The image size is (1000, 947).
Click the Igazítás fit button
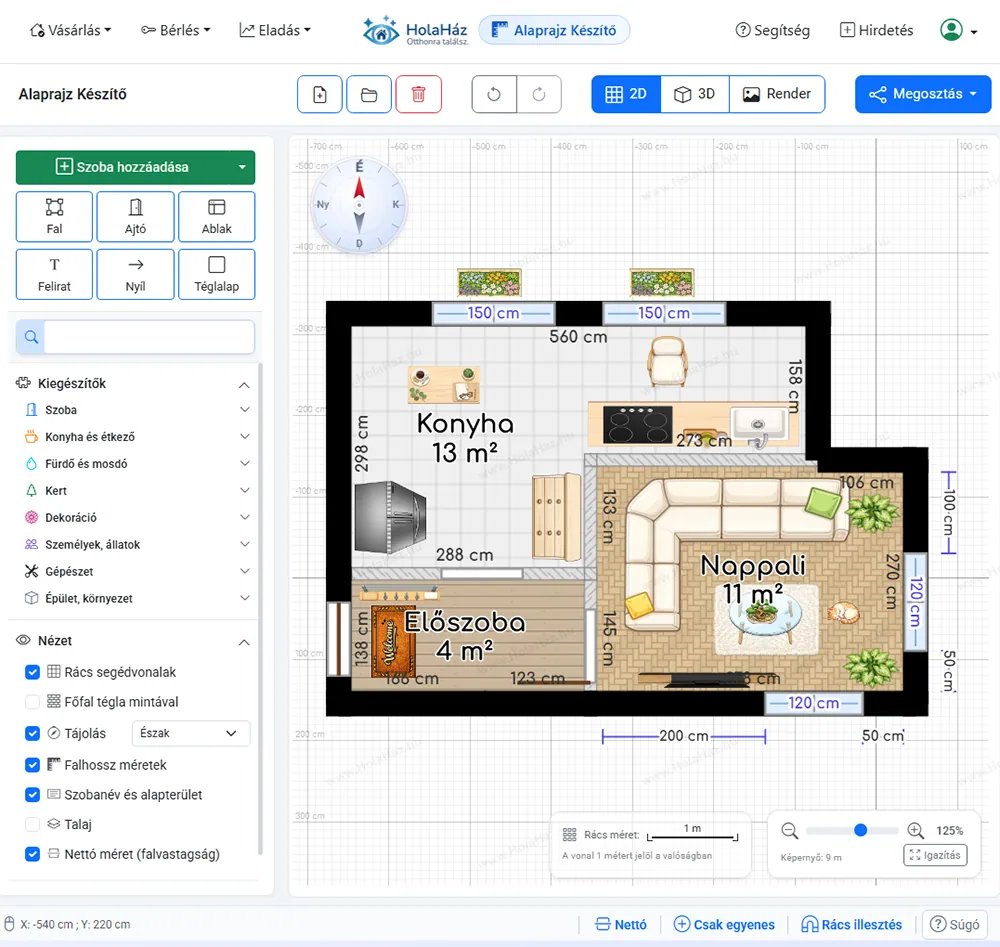(x=934, y=855)
